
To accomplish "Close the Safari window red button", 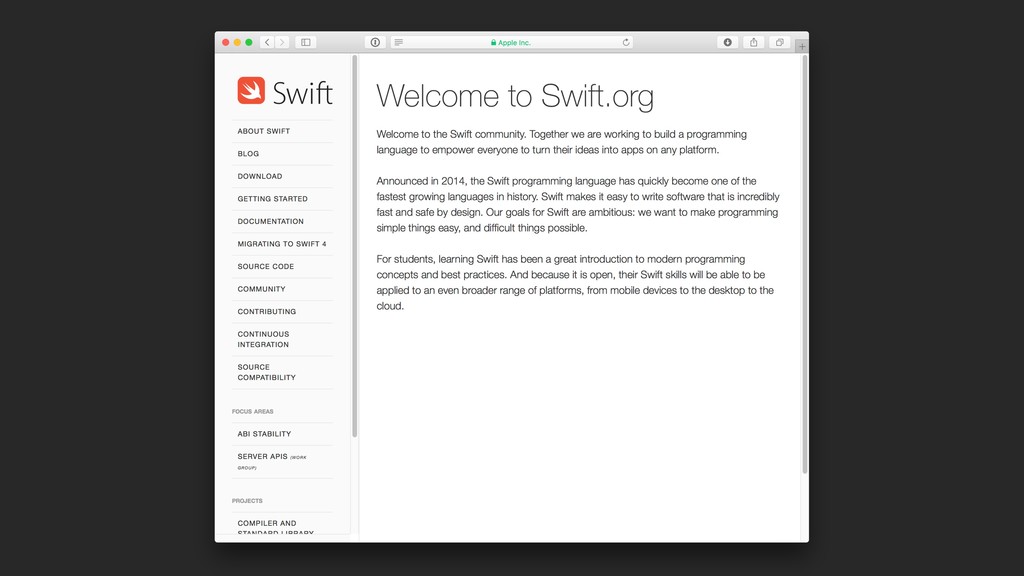I will [x=226, y=42].
